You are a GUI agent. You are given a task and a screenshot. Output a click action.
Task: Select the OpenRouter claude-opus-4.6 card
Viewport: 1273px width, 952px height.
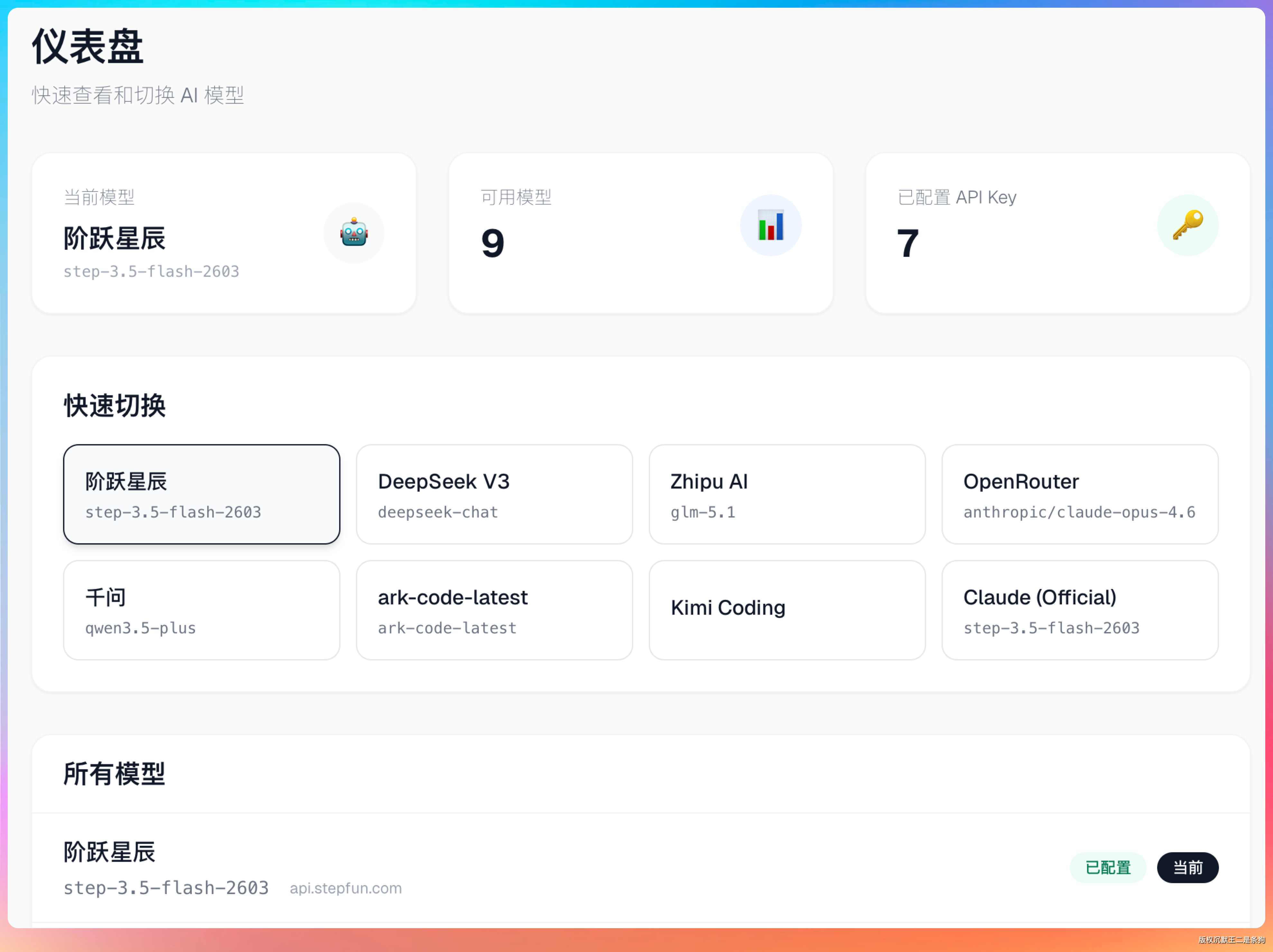(1079, 494)
